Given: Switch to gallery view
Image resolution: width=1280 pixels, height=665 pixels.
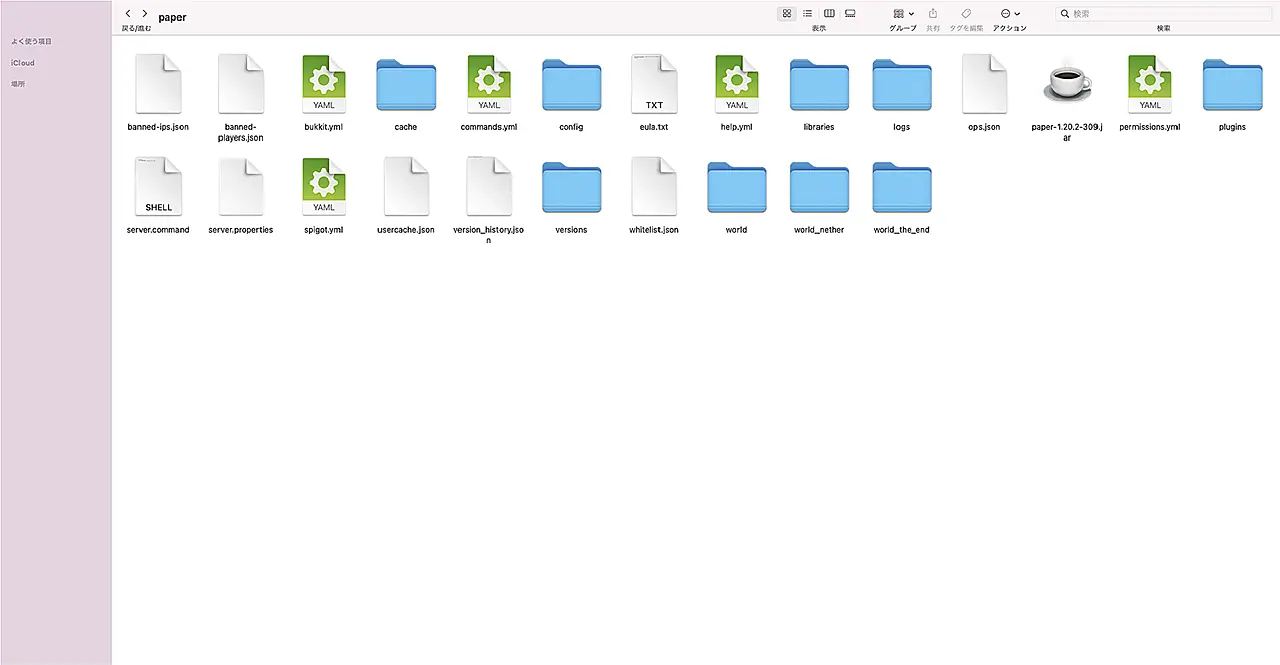Looking at the screenshot, I should pos(850,14).
